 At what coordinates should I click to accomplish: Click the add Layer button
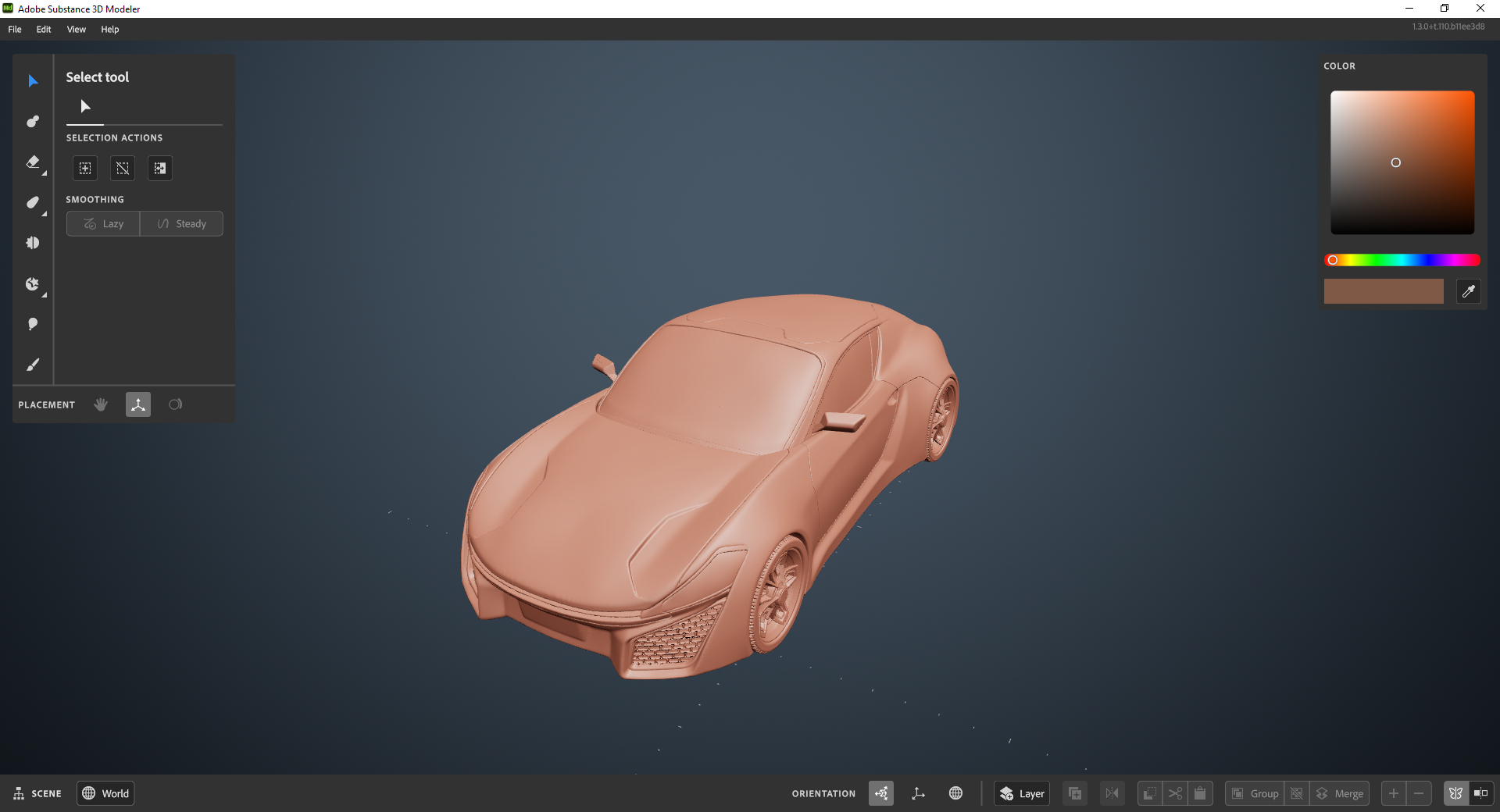(x=1022, y=794)
